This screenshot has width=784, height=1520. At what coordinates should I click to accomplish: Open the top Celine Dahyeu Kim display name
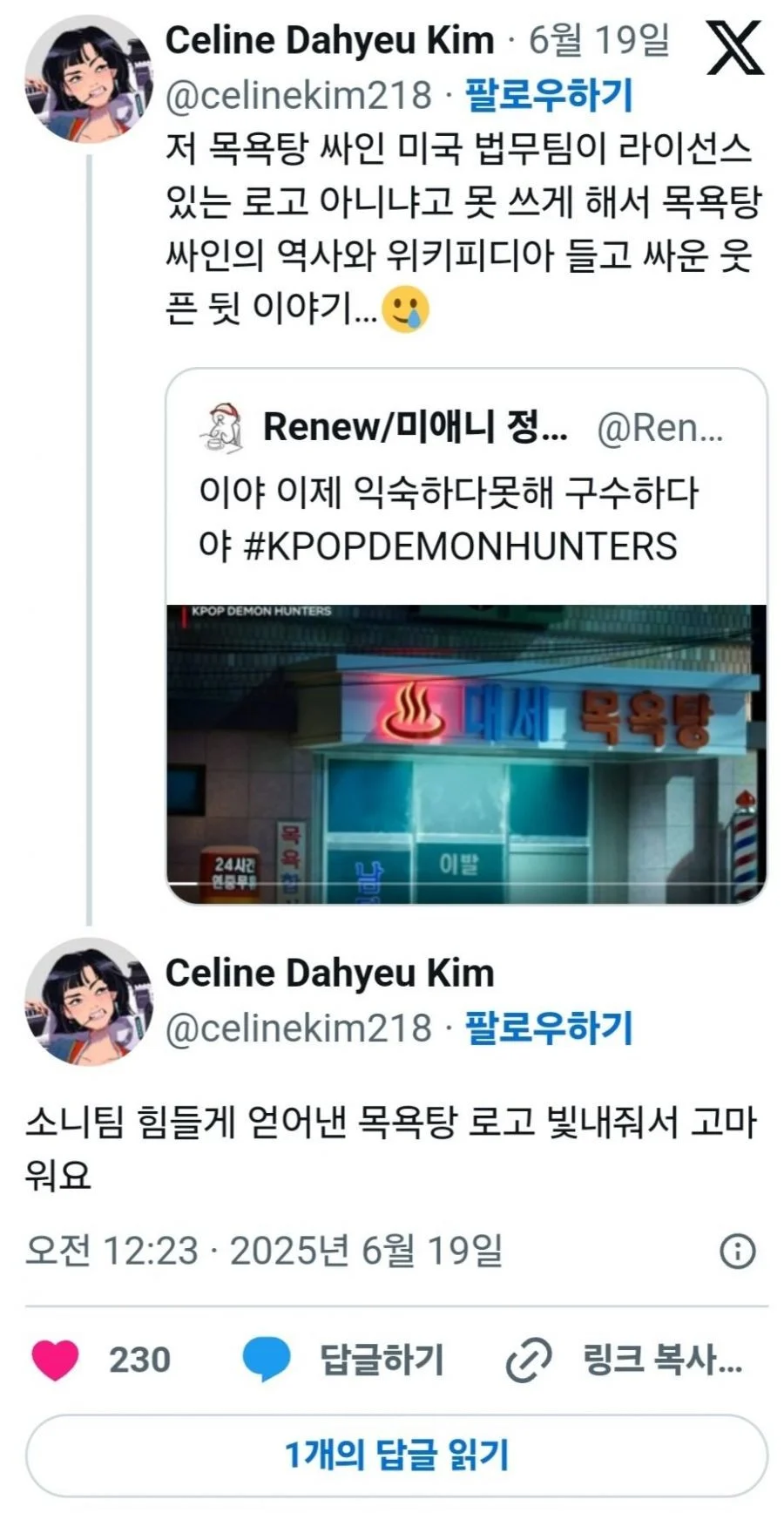[330, 40]
